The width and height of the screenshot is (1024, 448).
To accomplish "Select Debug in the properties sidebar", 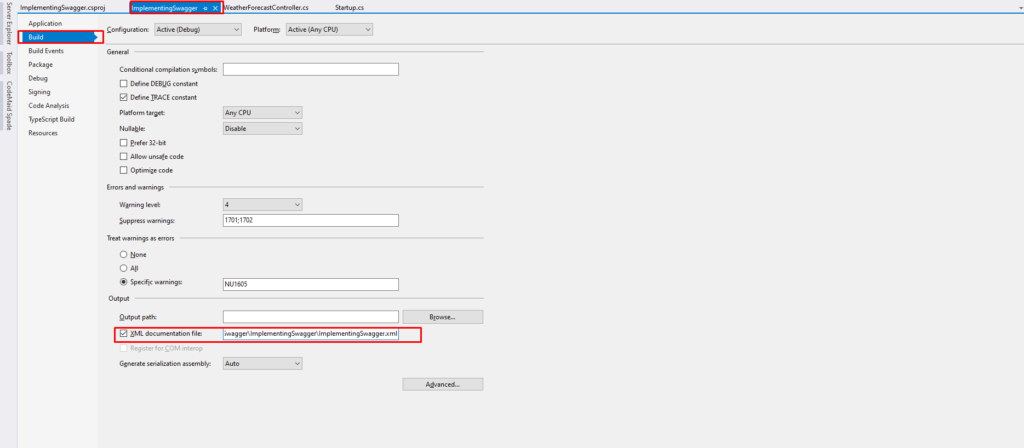I will (x=38, y=78).
